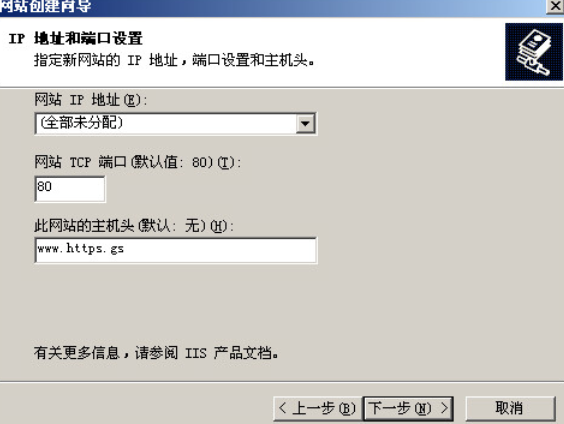Click the 此网站的主机头(默认: 无) label

pos(134,226)
